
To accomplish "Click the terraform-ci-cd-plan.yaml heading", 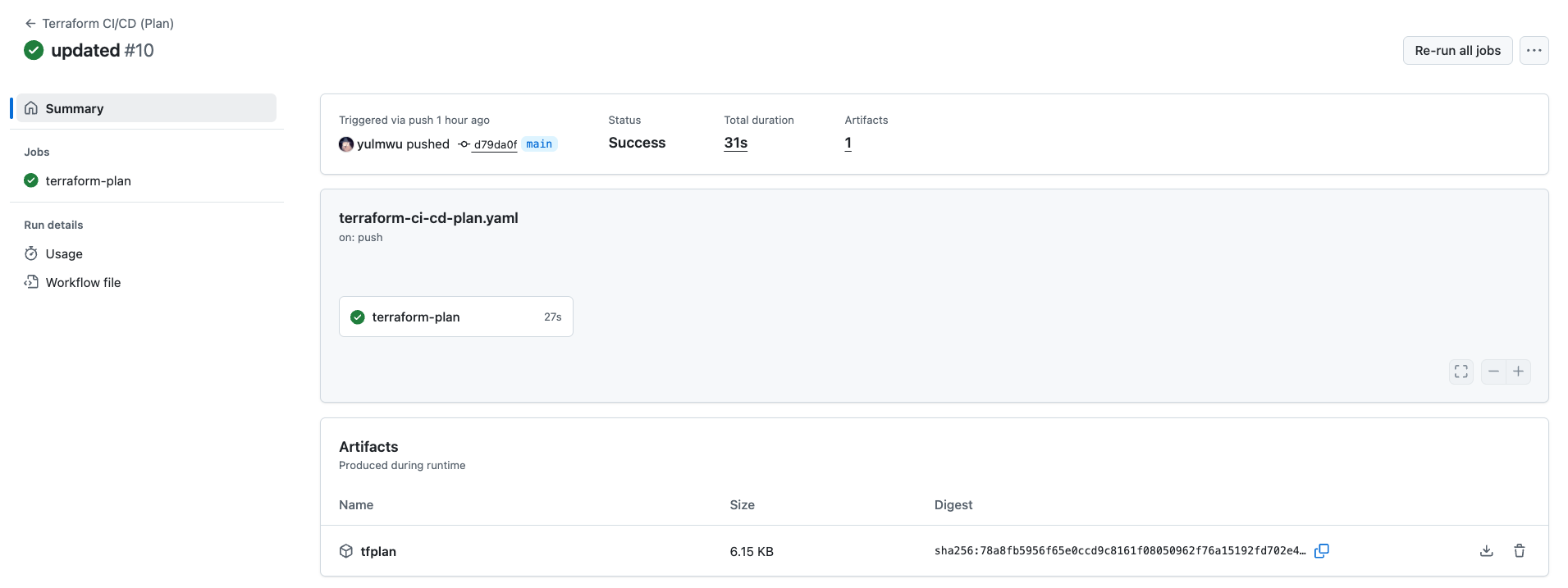I will [428, 218].
